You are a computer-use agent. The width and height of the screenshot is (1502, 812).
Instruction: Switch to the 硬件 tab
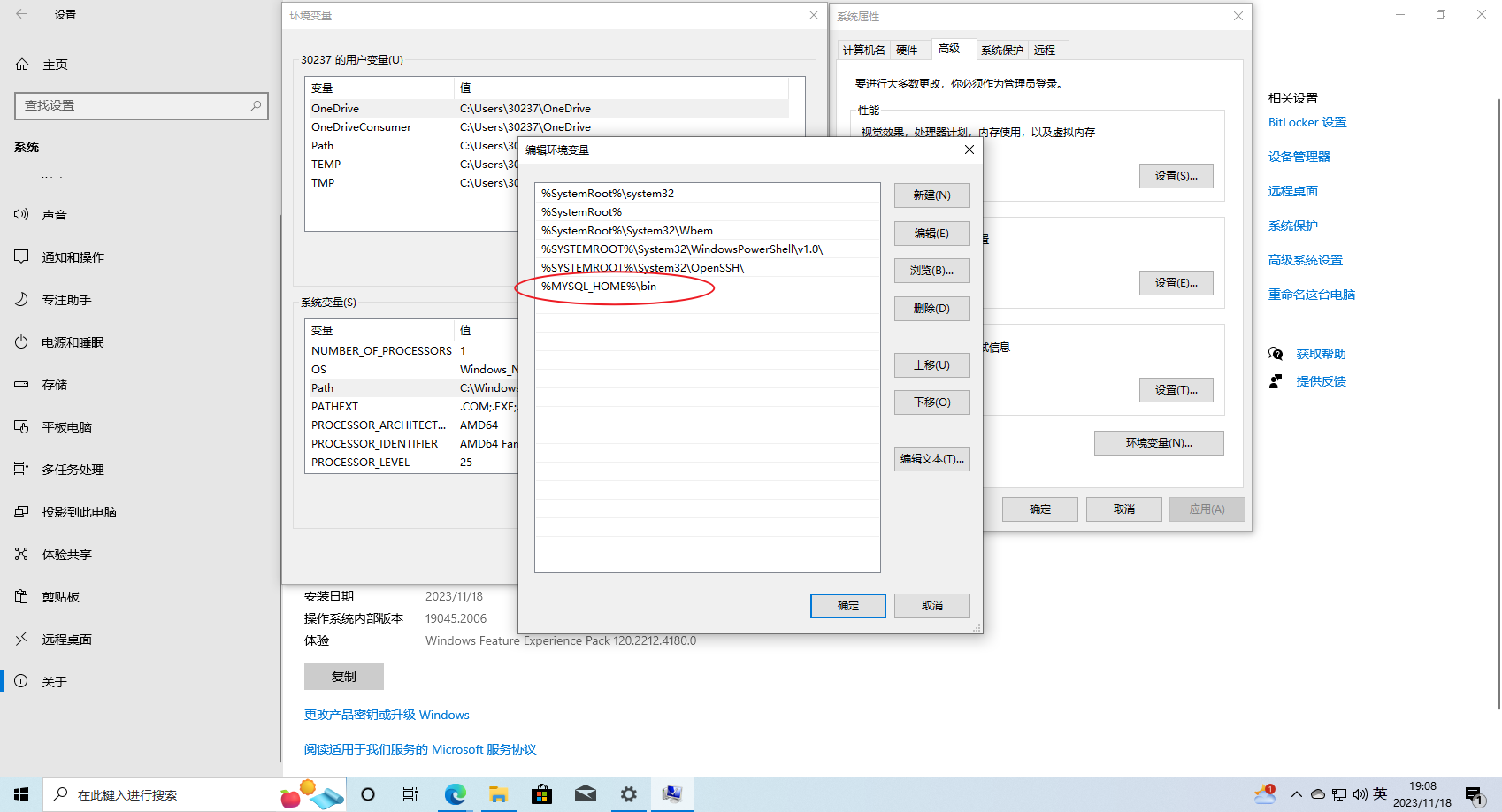tap(907, 50)
